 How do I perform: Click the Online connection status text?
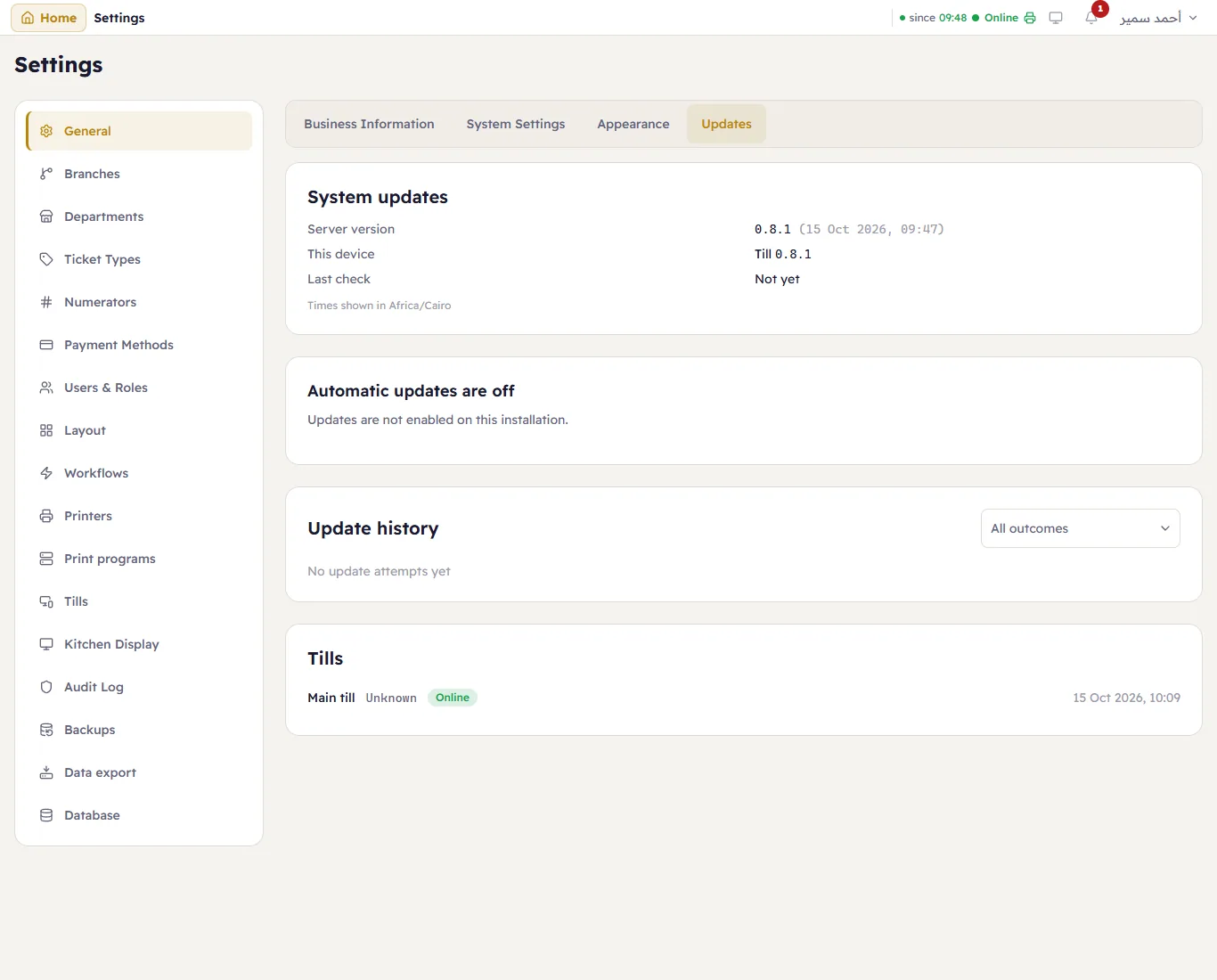1001,18
